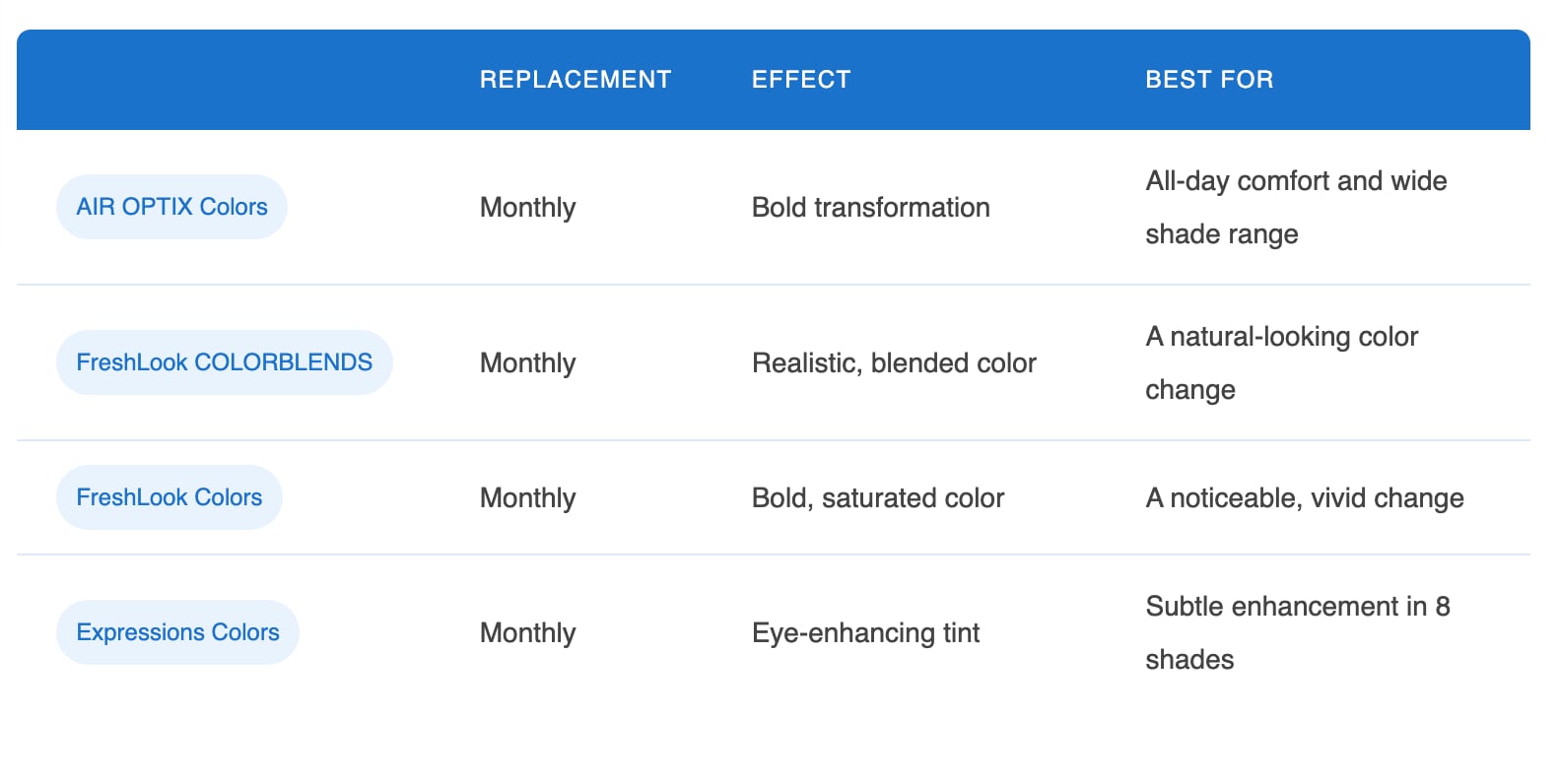The height and width of the screenshot is (784, 1559).
Task: Select Monthly cell in Expressions Colors row
Action: (528, 633)
